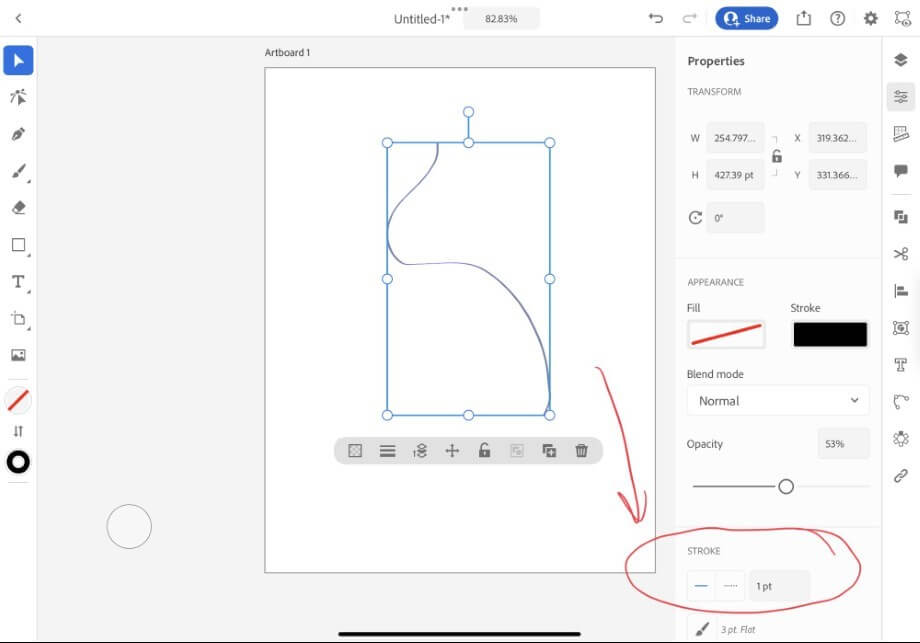Open the Layers panel
This screenshot has height=643, width=920.
[x=901, y=59]
